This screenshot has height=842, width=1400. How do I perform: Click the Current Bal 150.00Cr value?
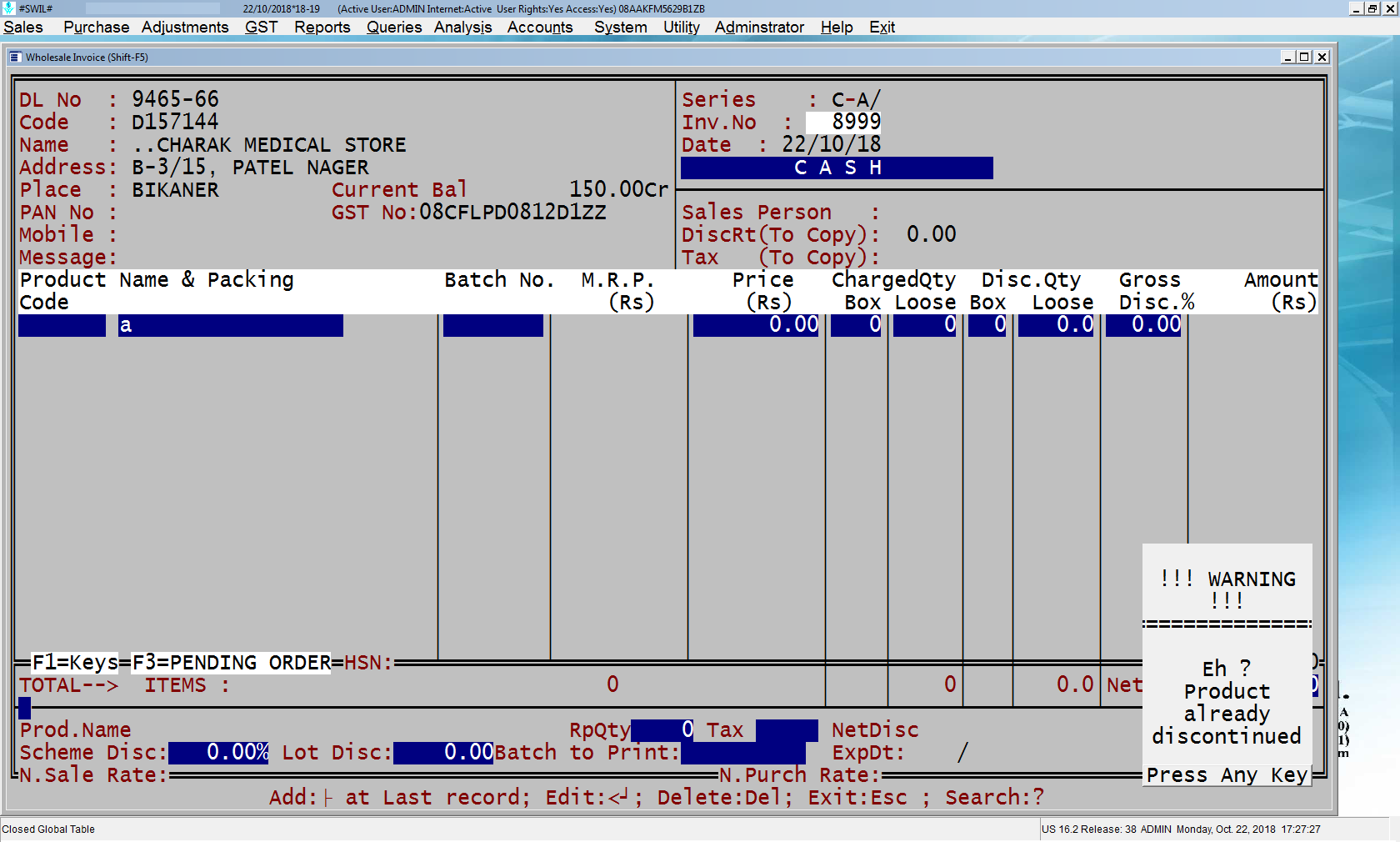(x=618, y=190)
